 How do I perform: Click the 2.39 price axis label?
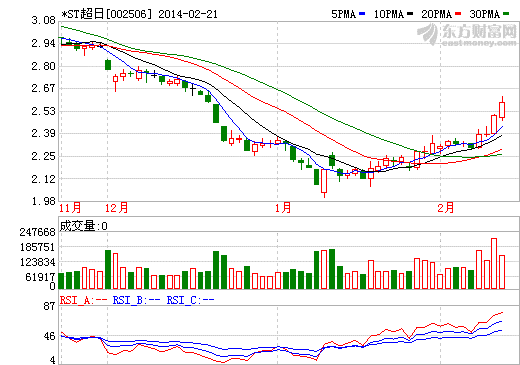coord(43,133)
